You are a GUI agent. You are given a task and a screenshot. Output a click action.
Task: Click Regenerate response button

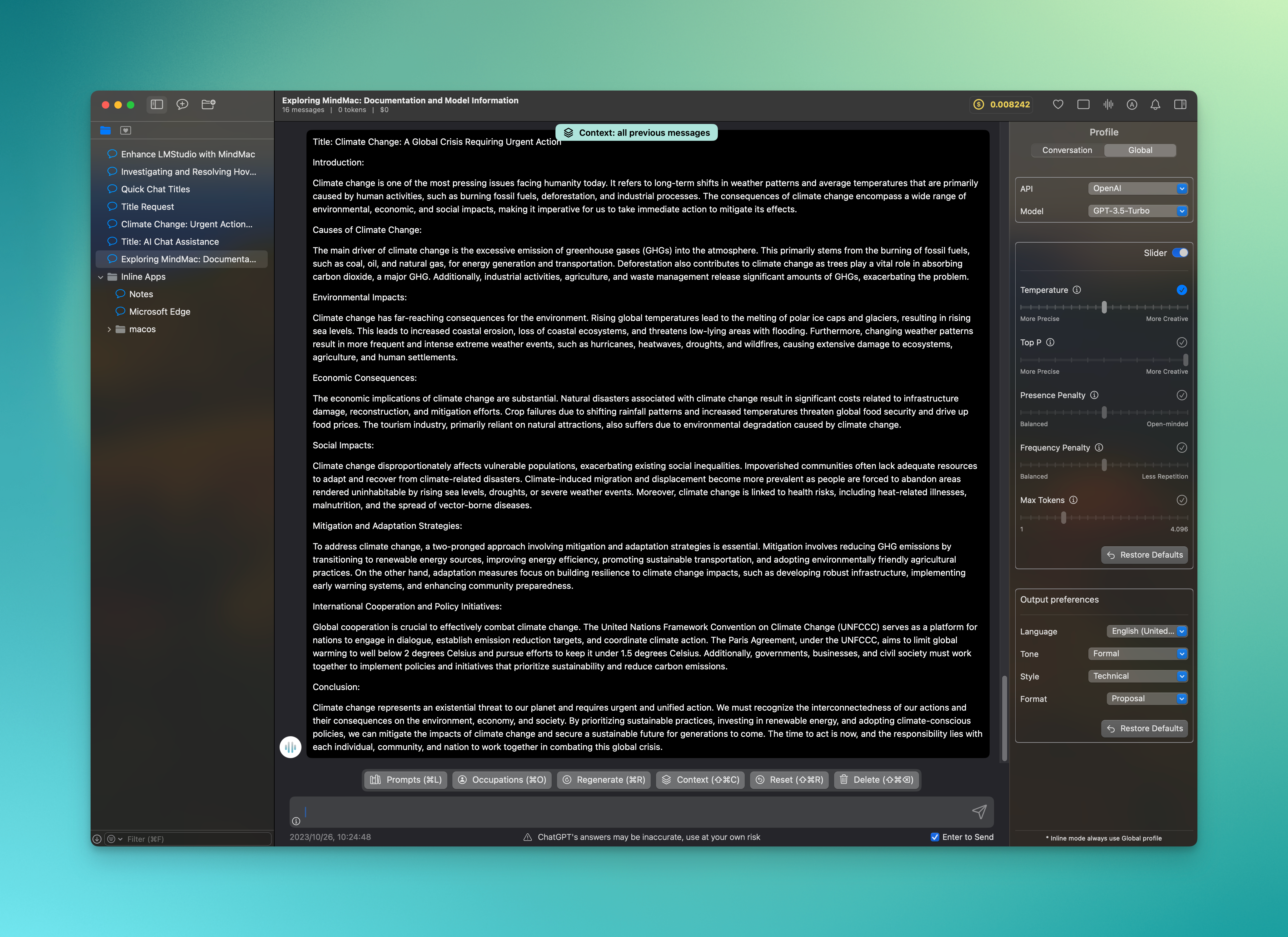603,780
